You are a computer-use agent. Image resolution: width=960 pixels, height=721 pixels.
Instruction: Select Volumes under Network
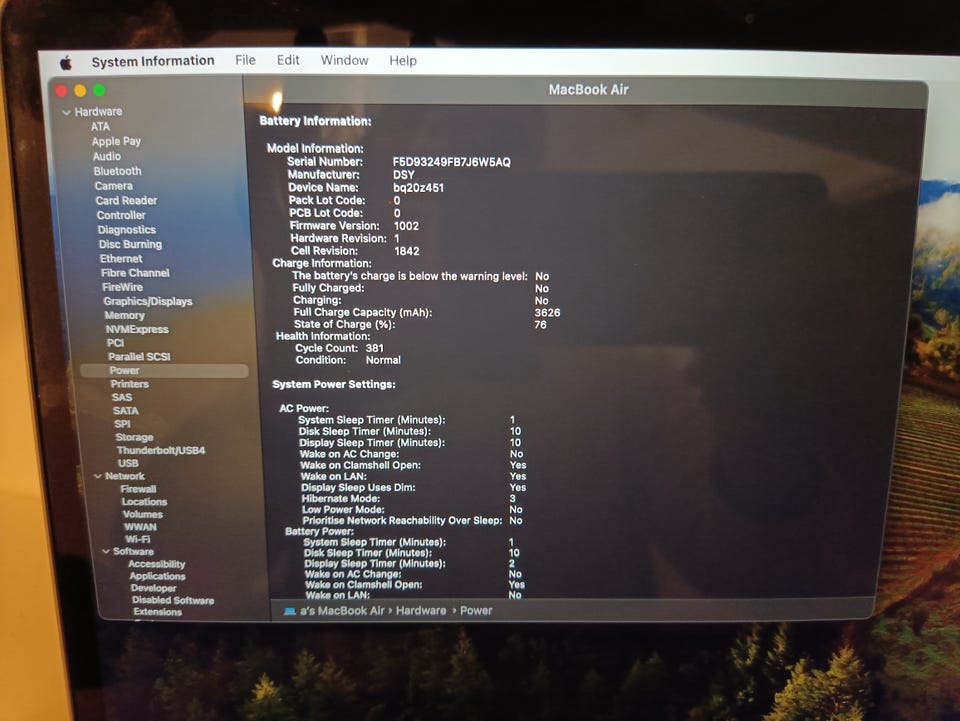click(x=143, y=515)
